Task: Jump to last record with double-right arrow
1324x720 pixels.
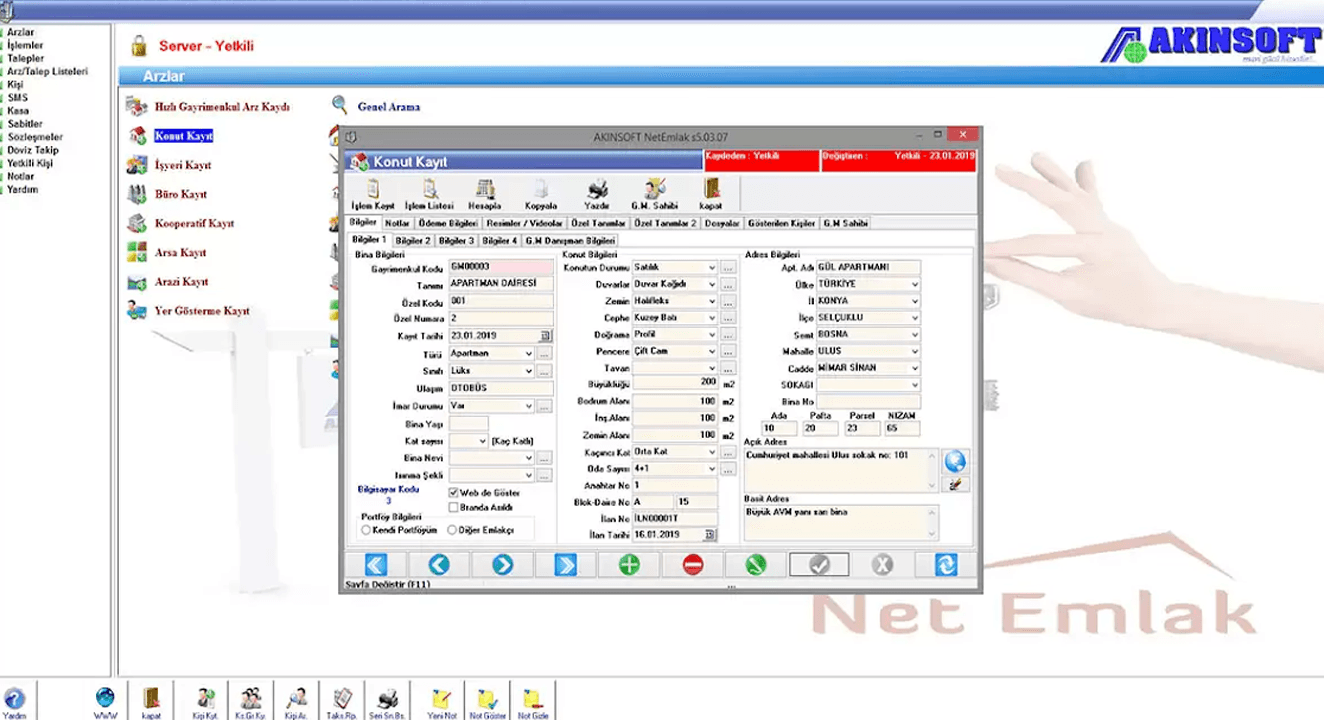Action: [x=565, y=565]
